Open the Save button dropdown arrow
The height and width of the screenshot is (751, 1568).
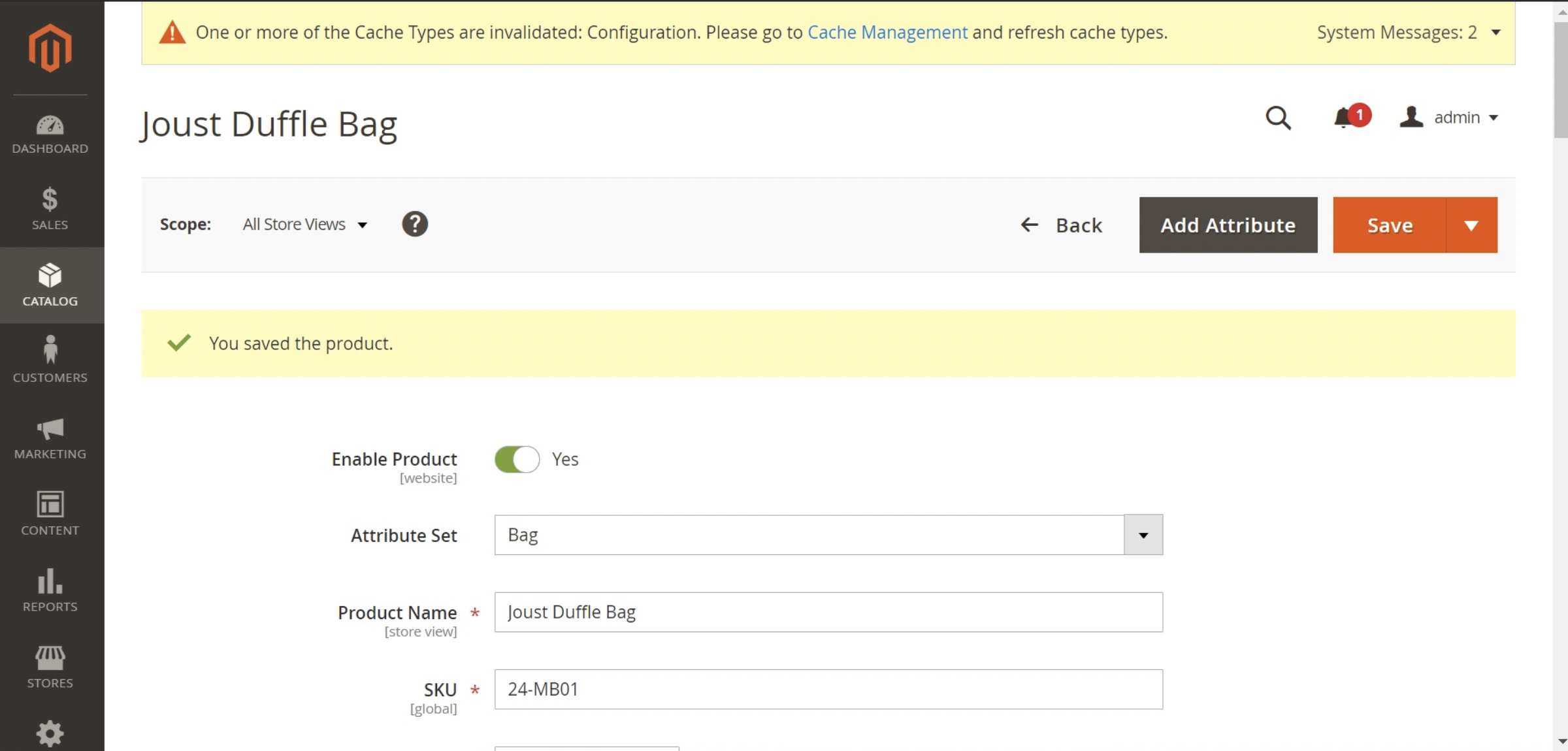[x=1471, y=225]
